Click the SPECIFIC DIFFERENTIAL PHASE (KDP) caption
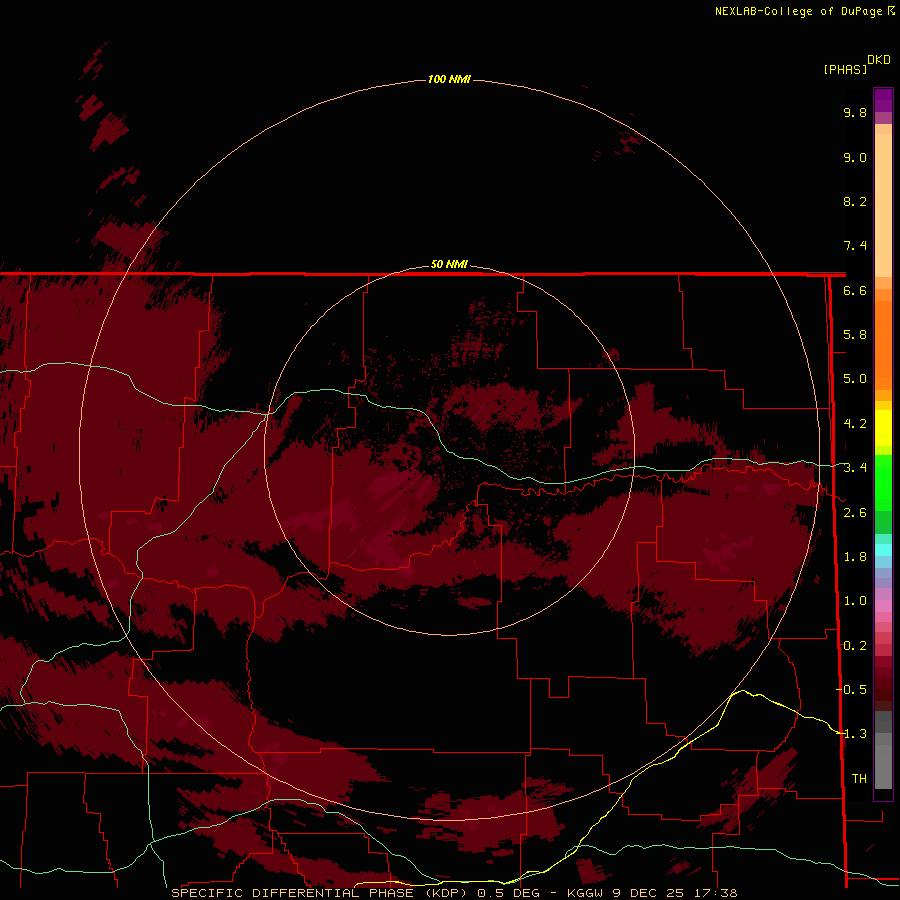The width and height of the screenshot is (900, 900). 319,893
